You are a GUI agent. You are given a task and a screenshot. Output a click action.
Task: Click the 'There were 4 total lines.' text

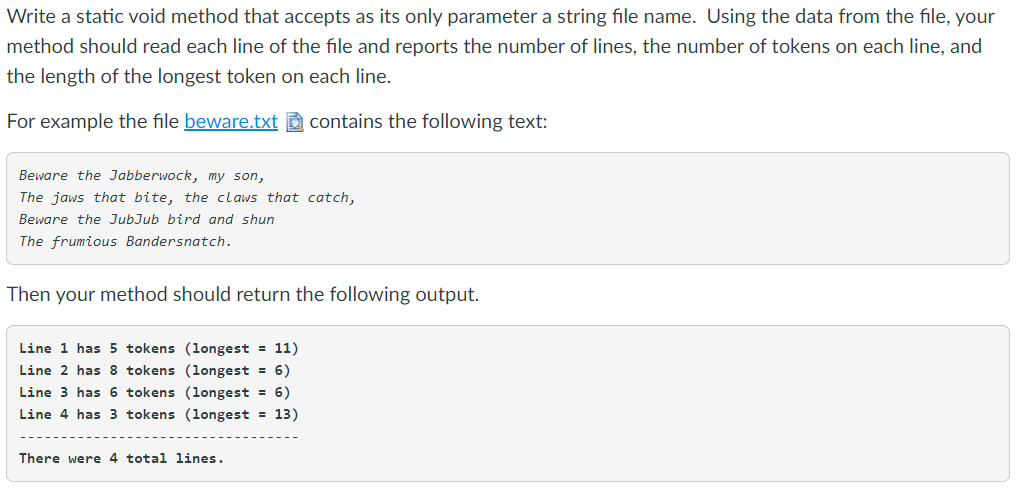coord(122,459)
